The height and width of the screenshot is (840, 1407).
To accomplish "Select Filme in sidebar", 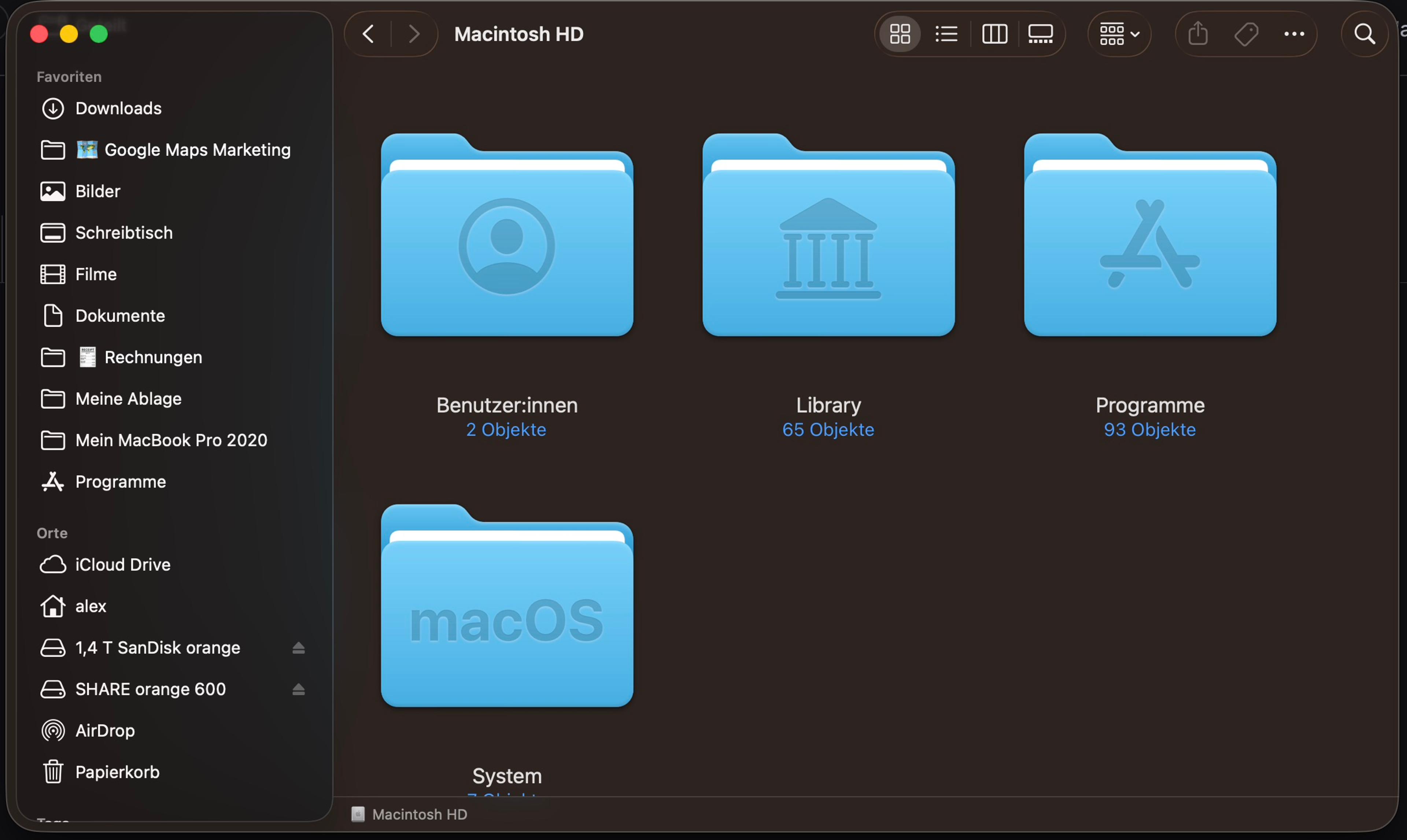I will pos(174,274).
